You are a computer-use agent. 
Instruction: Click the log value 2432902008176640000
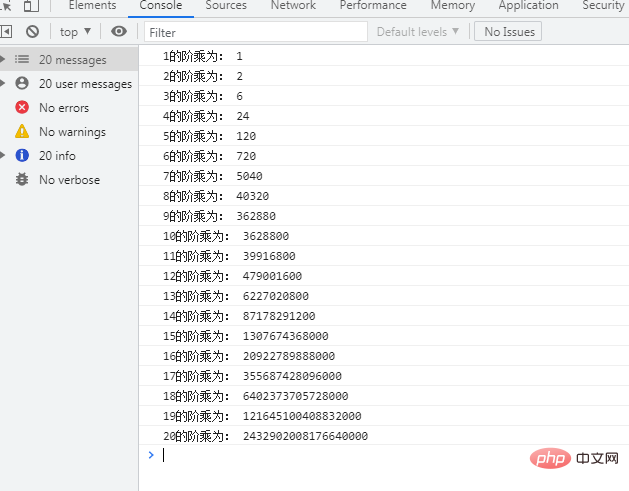tap(305, 436)
